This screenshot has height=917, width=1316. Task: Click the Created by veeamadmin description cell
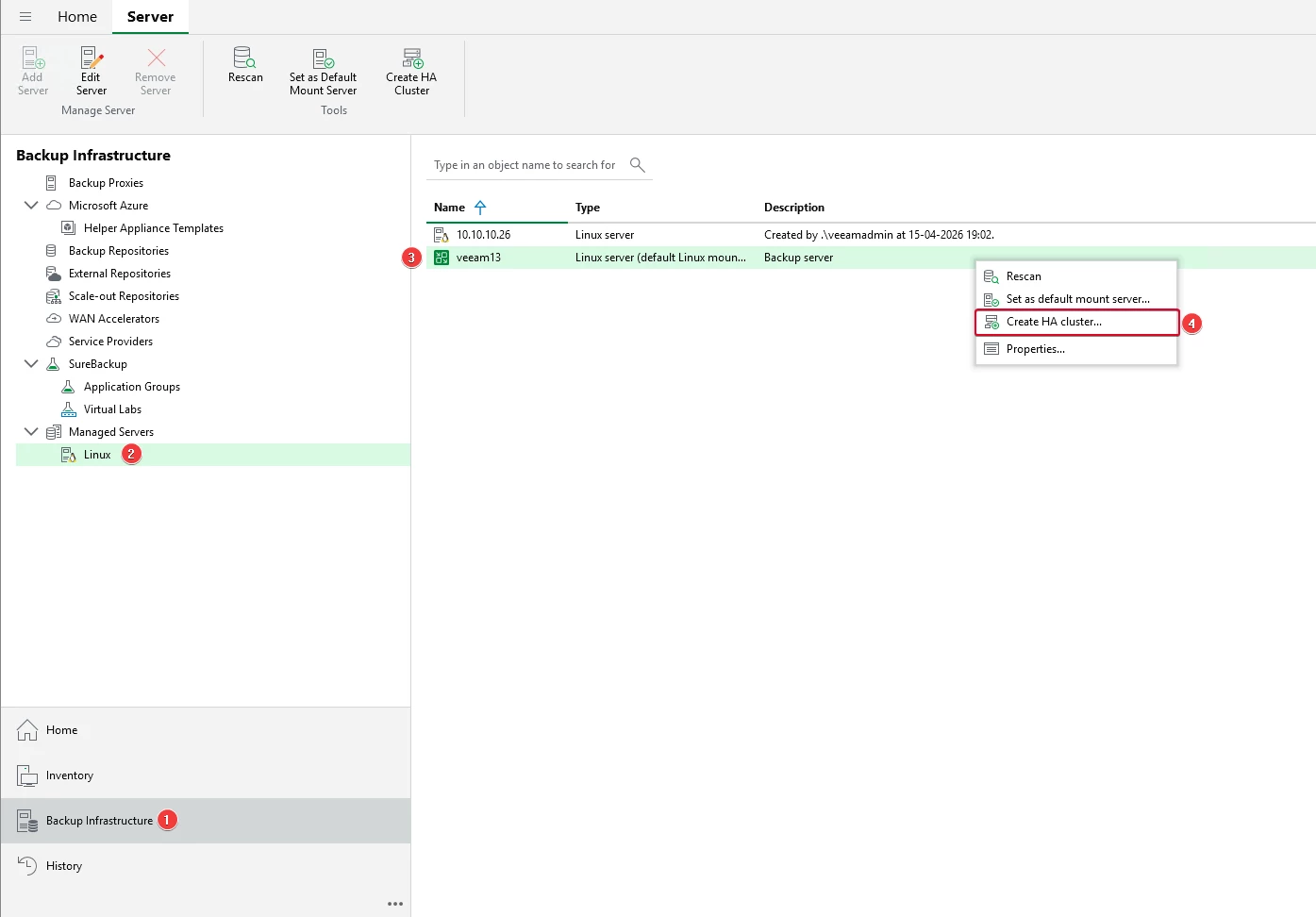(879, 235)
